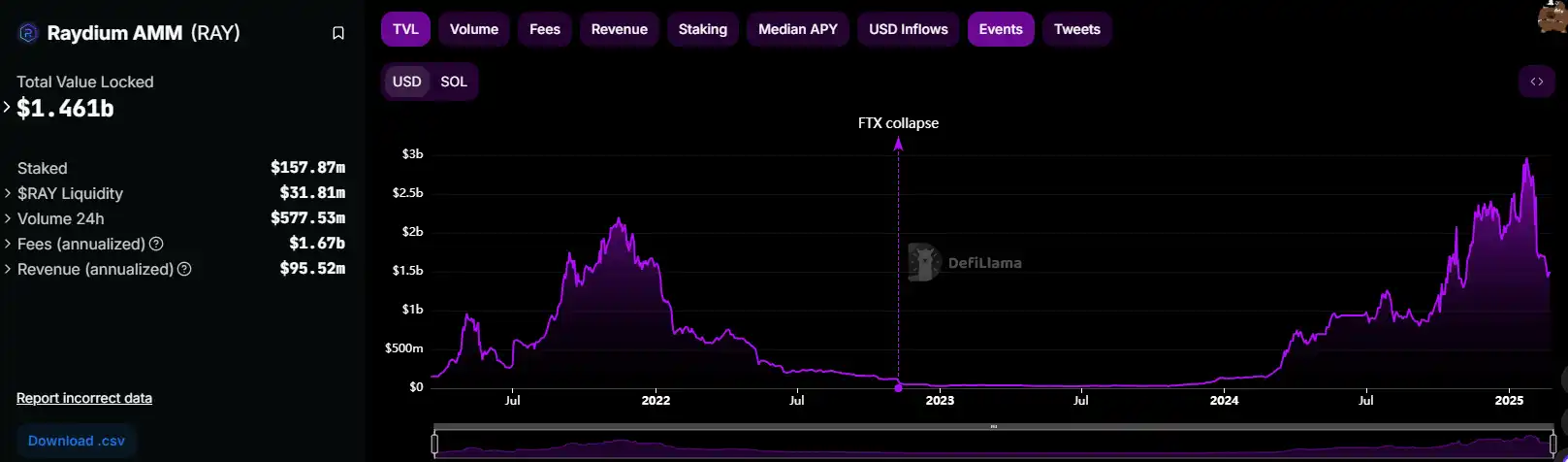Click the Raydium protocol logo icon

(x=28, y=33)
